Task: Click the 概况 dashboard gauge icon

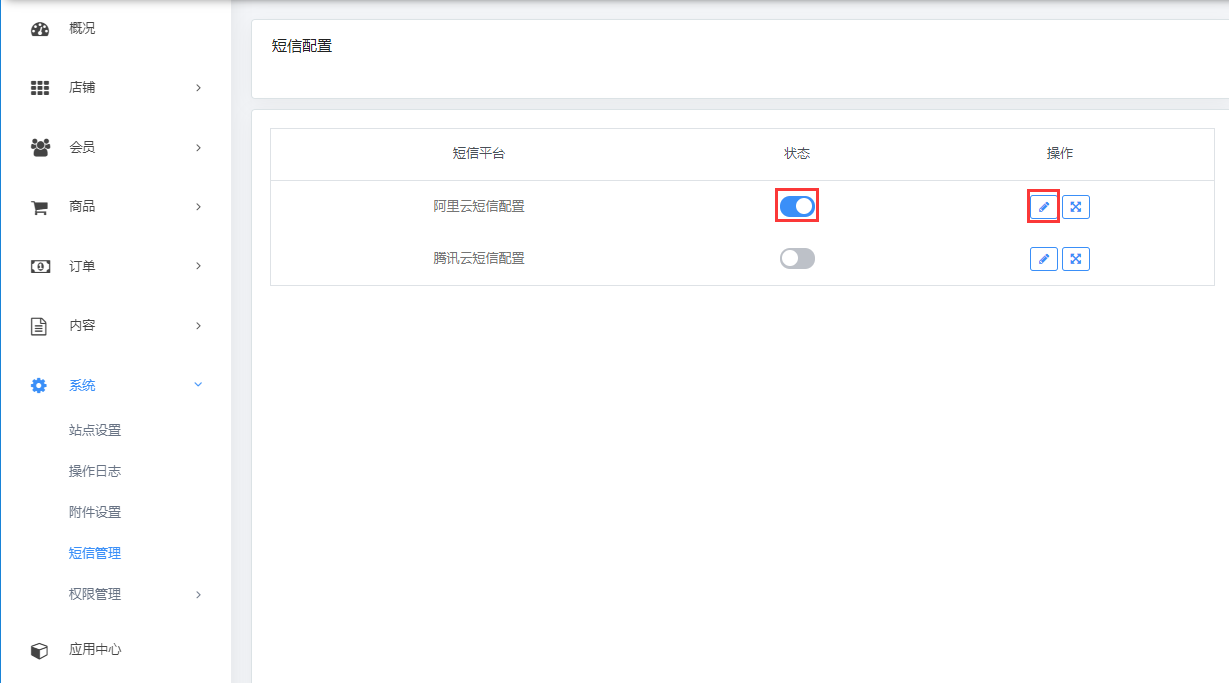Action: click(40, 29)
